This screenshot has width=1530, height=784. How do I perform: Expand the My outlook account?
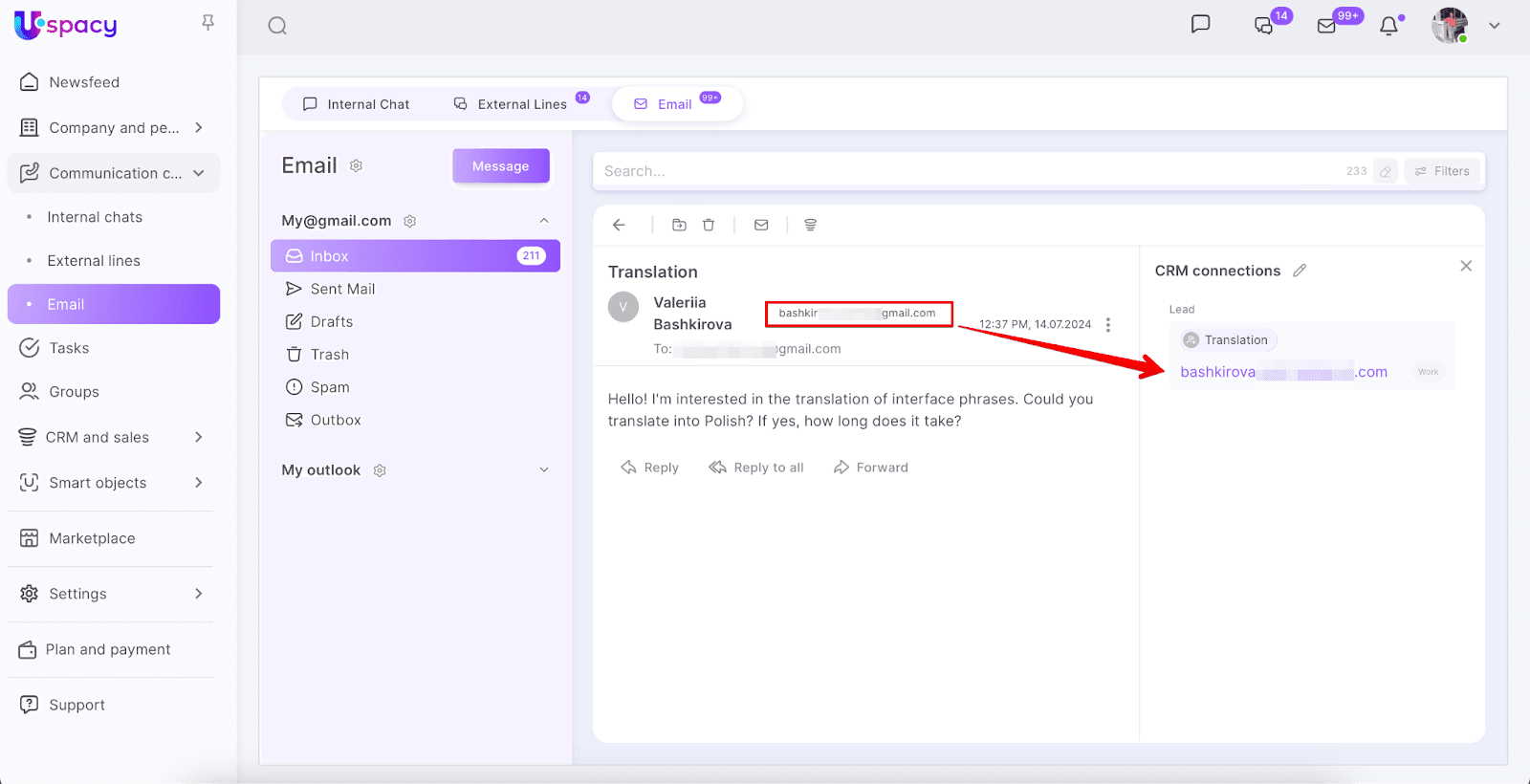(544, 470)
